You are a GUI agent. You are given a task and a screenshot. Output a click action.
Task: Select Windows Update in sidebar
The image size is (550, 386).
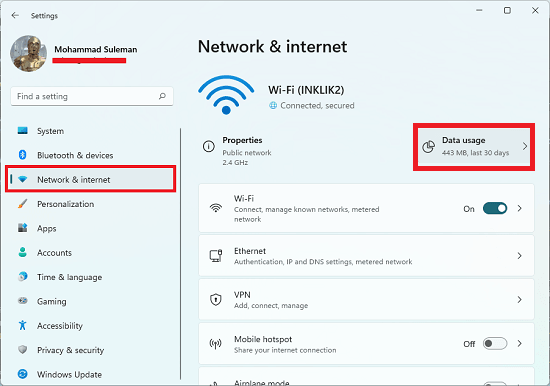pos(90,374)
